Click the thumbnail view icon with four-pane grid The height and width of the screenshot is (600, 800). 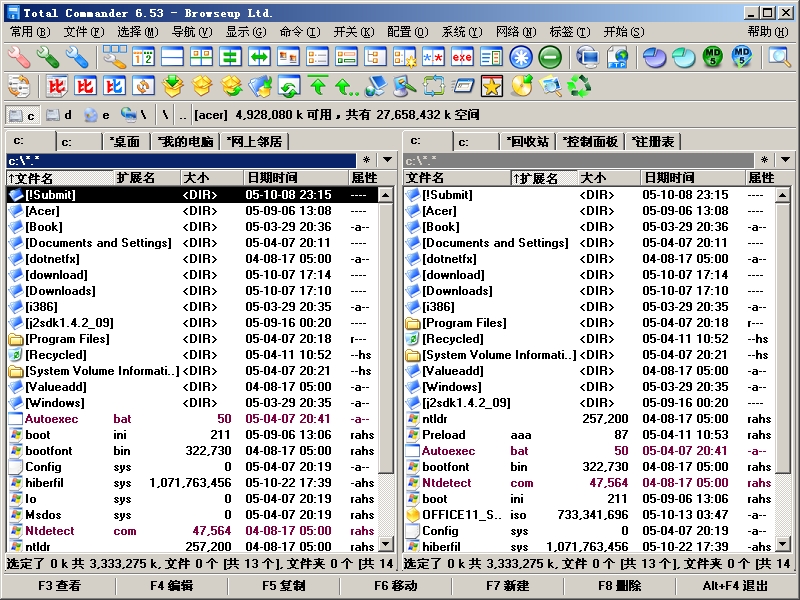[x=201, y=57]
